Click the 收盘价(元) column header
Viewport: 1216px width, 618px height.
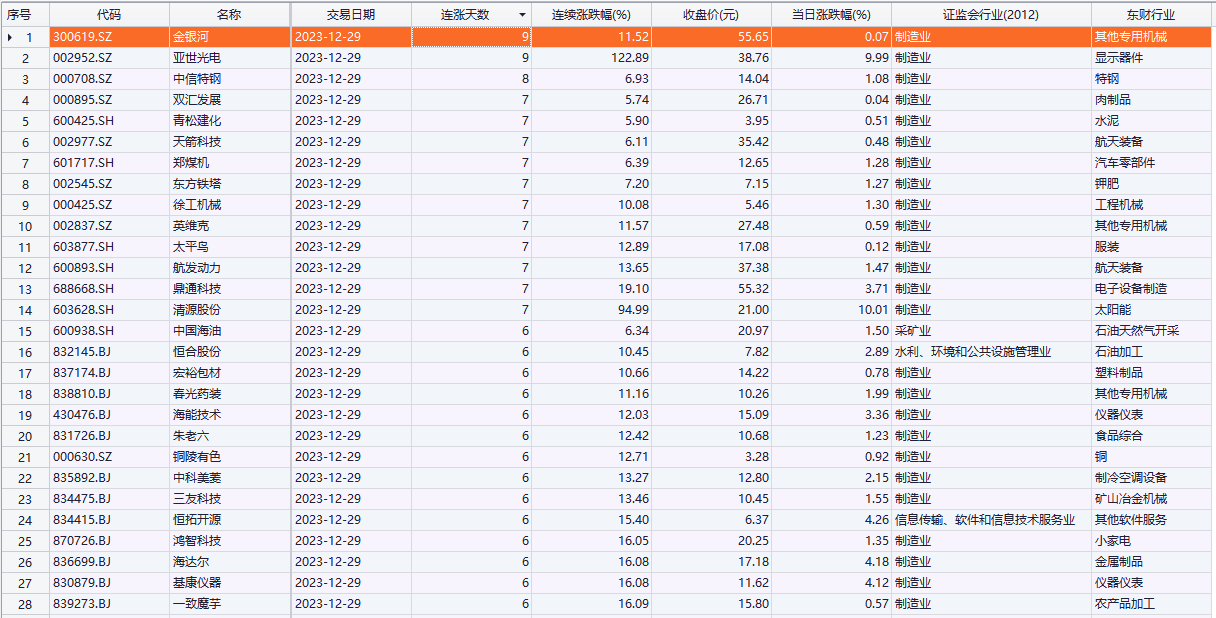coord(711,15)
